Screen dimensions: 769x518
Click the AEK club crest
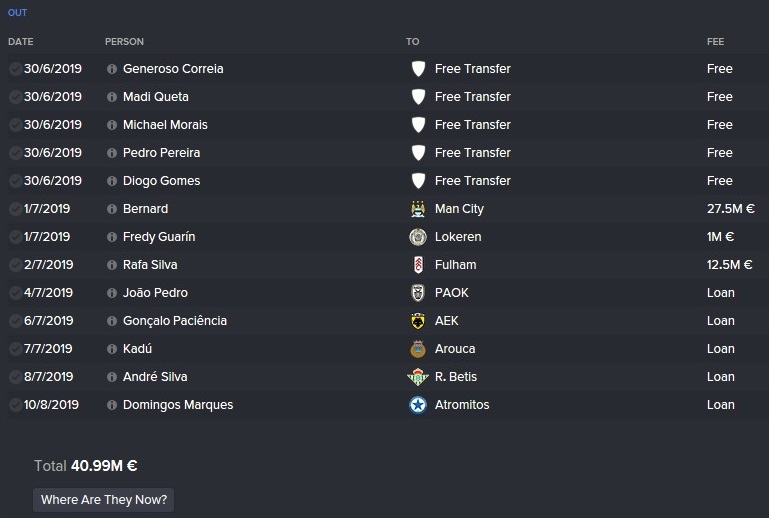[x=418, y=321]
